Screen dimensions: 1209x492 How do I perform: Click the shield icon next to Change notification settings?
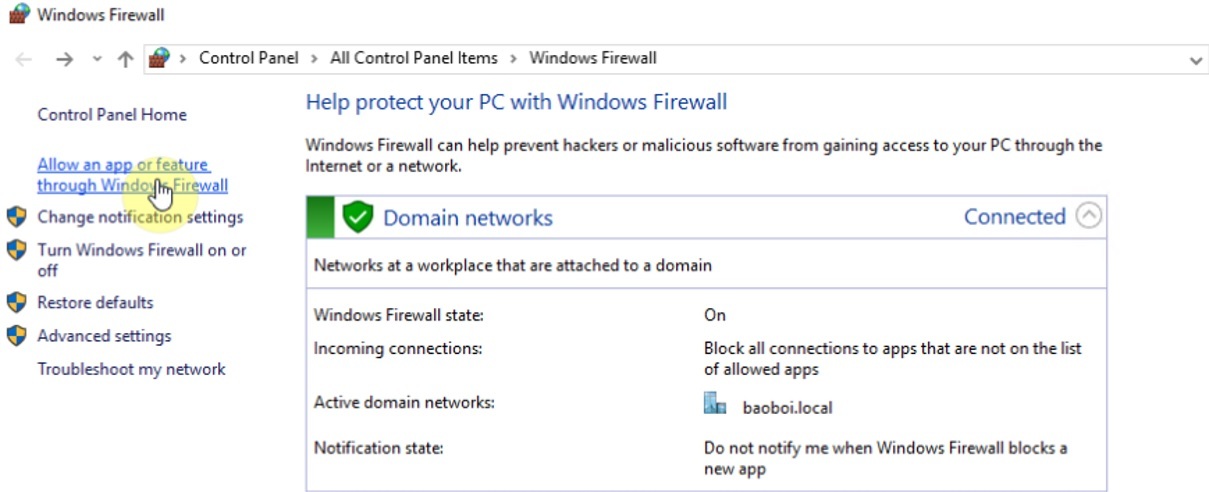[16, 217]
